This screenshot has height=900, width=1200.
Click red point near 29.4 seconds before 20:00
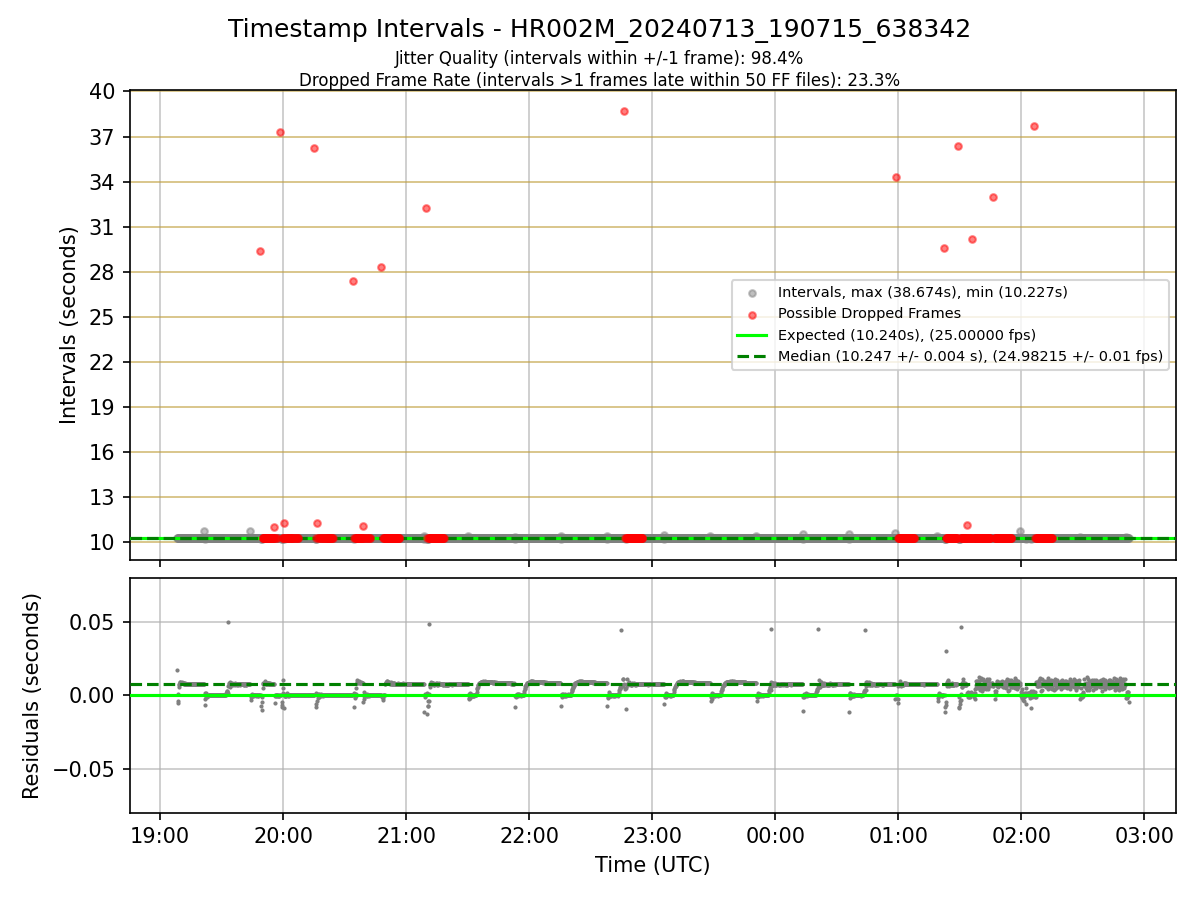pyautogui.click(x=260, y=251)
